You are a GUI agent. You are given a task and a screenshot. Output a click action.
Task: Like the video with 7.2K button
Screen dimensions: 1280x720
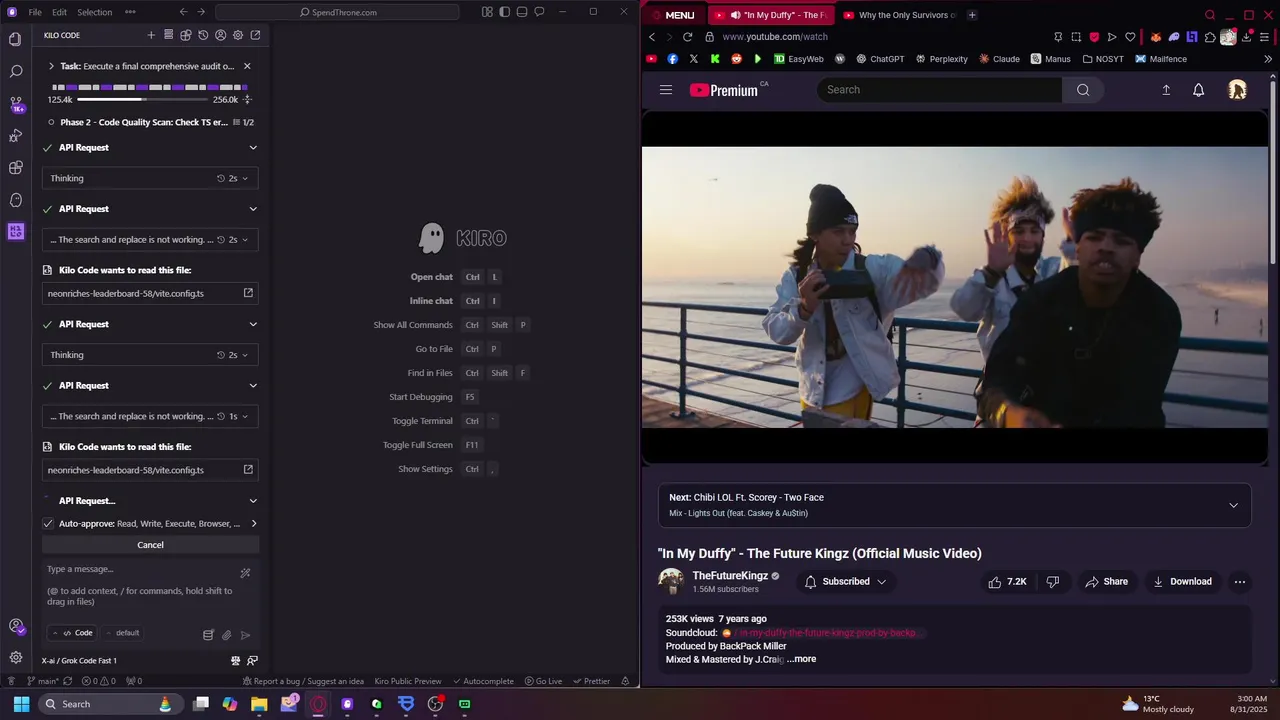point(1007,582)
